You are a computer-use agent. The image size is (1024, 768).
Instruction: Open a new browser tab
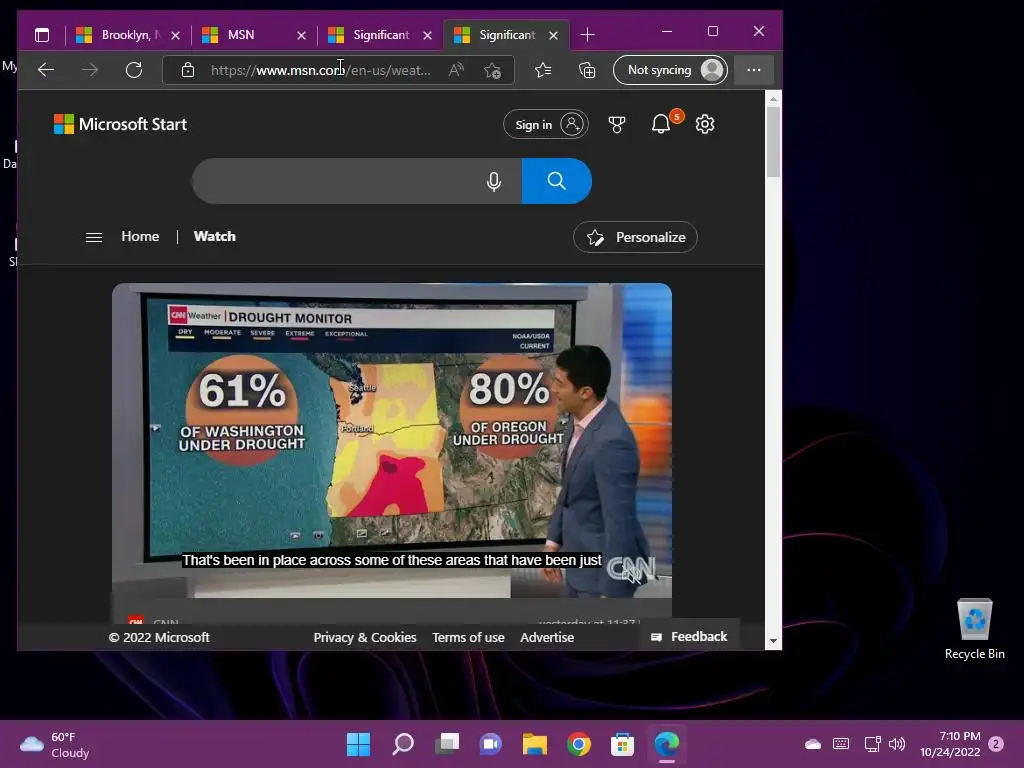coord(587,35)
